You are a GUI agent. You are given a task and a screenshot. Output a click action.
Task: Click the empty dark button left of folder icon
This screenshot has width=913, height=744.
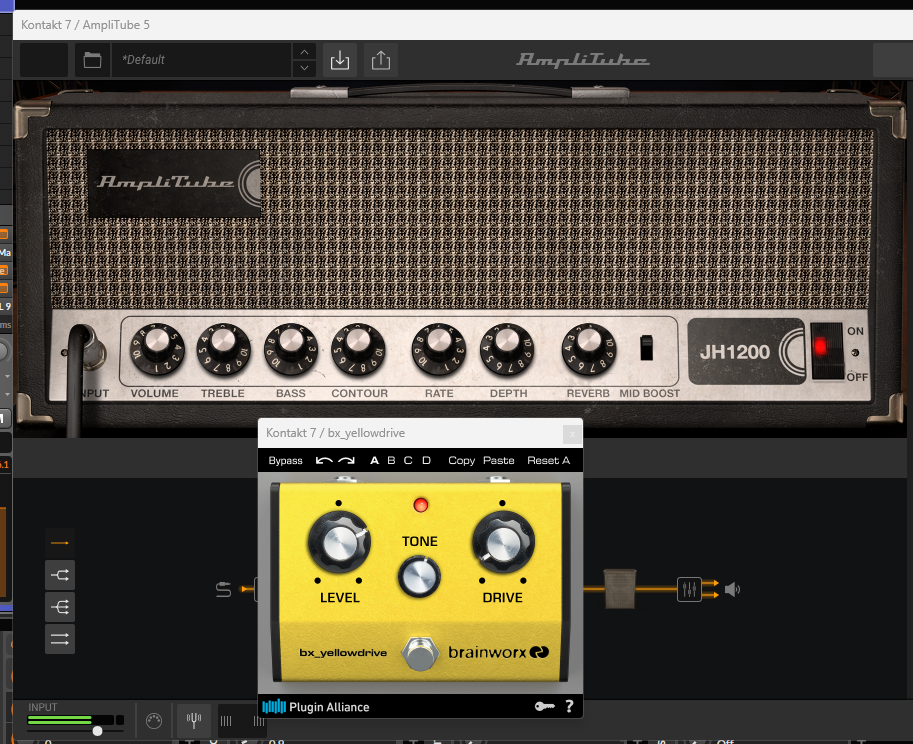pos(44,60)
